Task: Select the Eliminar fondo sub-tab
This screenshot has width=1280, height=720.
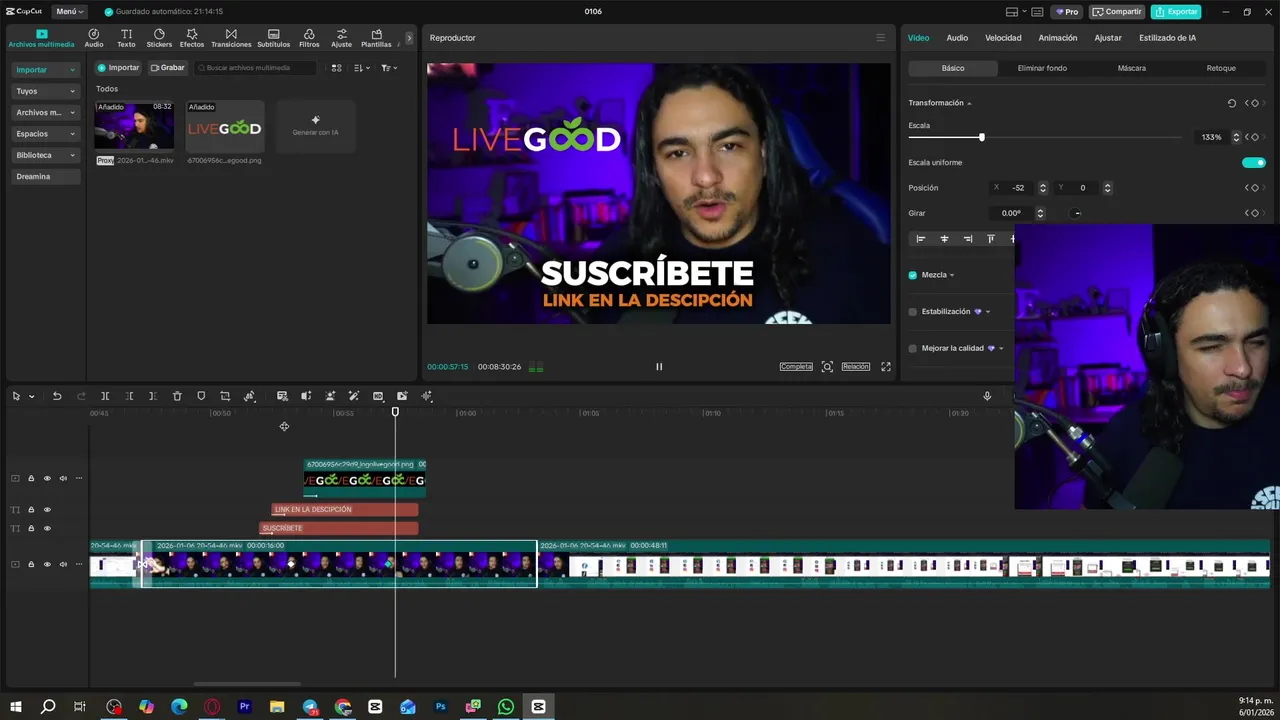Action: (1042, 68)
